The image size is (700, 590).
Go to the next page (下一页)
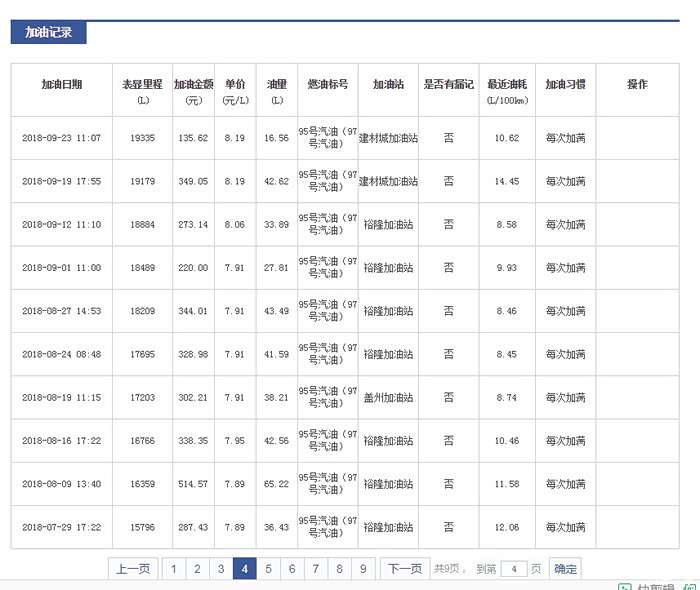click(404, 569)
